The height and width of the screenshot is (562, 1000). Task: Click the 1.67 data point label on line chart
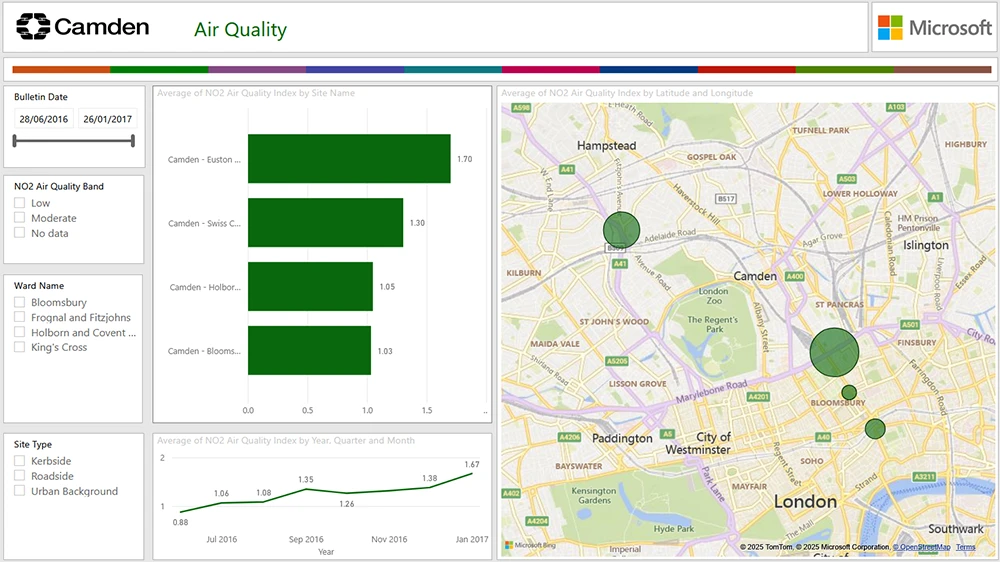pos(472,464)
